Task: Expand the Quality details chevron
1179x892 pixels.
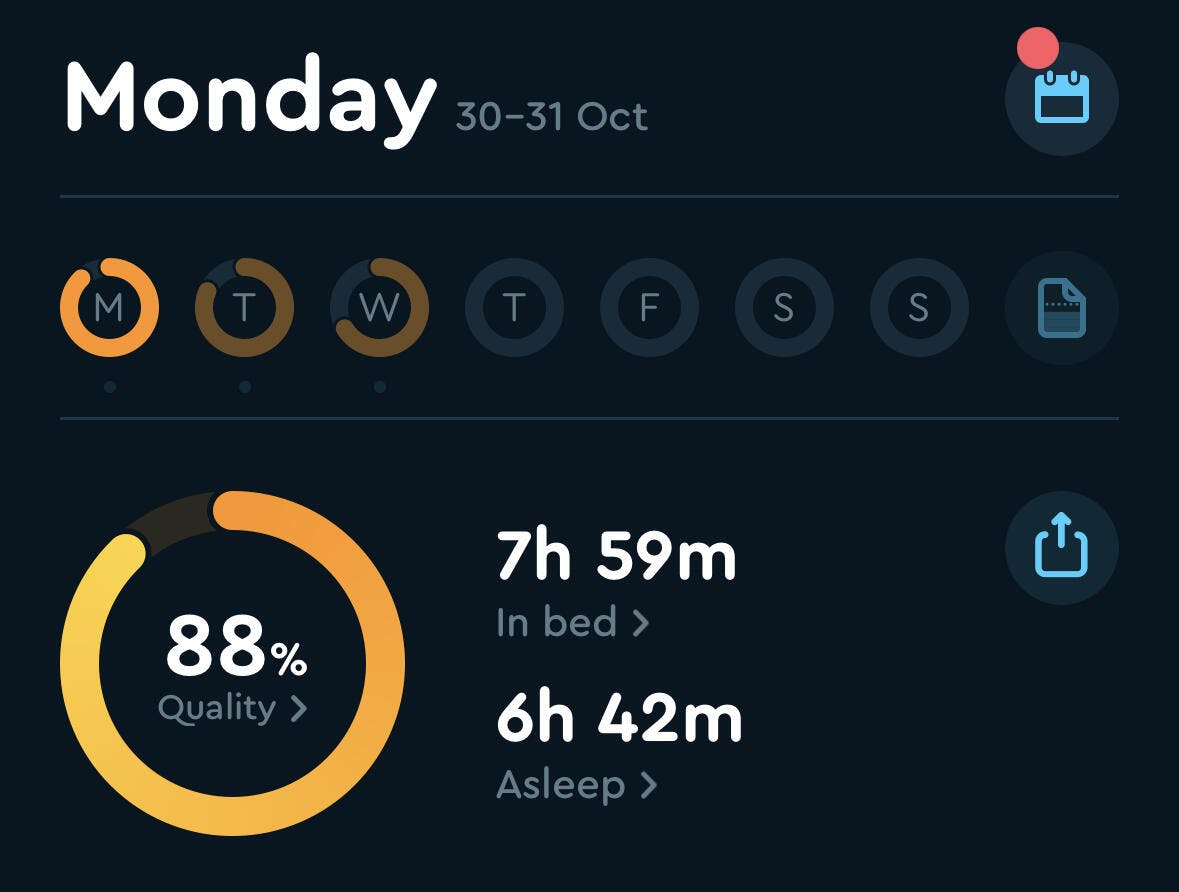Action: click(x=298, y=709)
